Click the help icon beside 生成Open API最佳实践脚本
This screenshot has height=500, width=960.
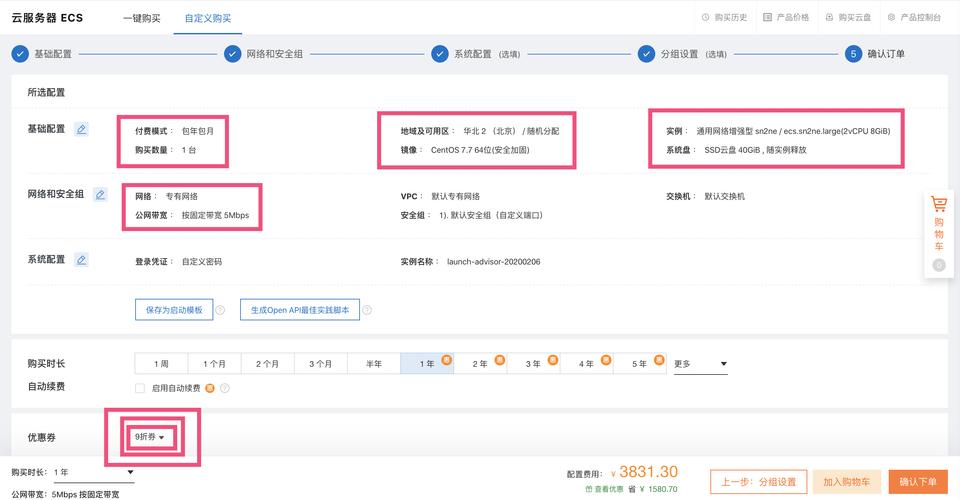[367, 310]
